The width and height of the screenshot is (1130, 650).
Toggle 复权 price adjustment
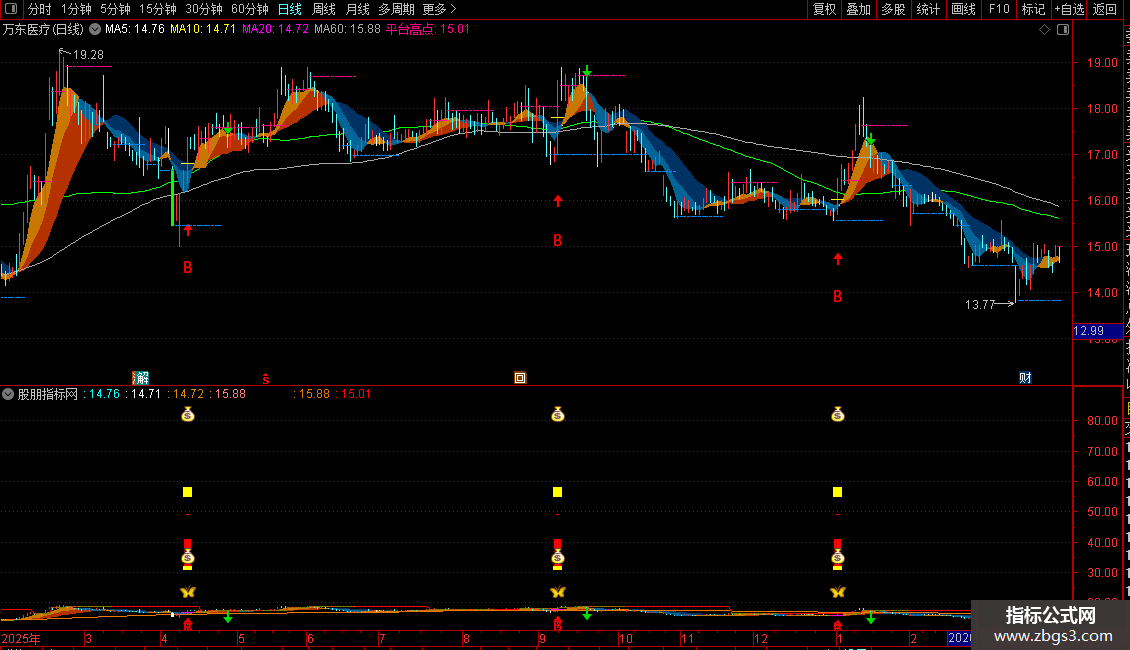(x=824, y=9)
